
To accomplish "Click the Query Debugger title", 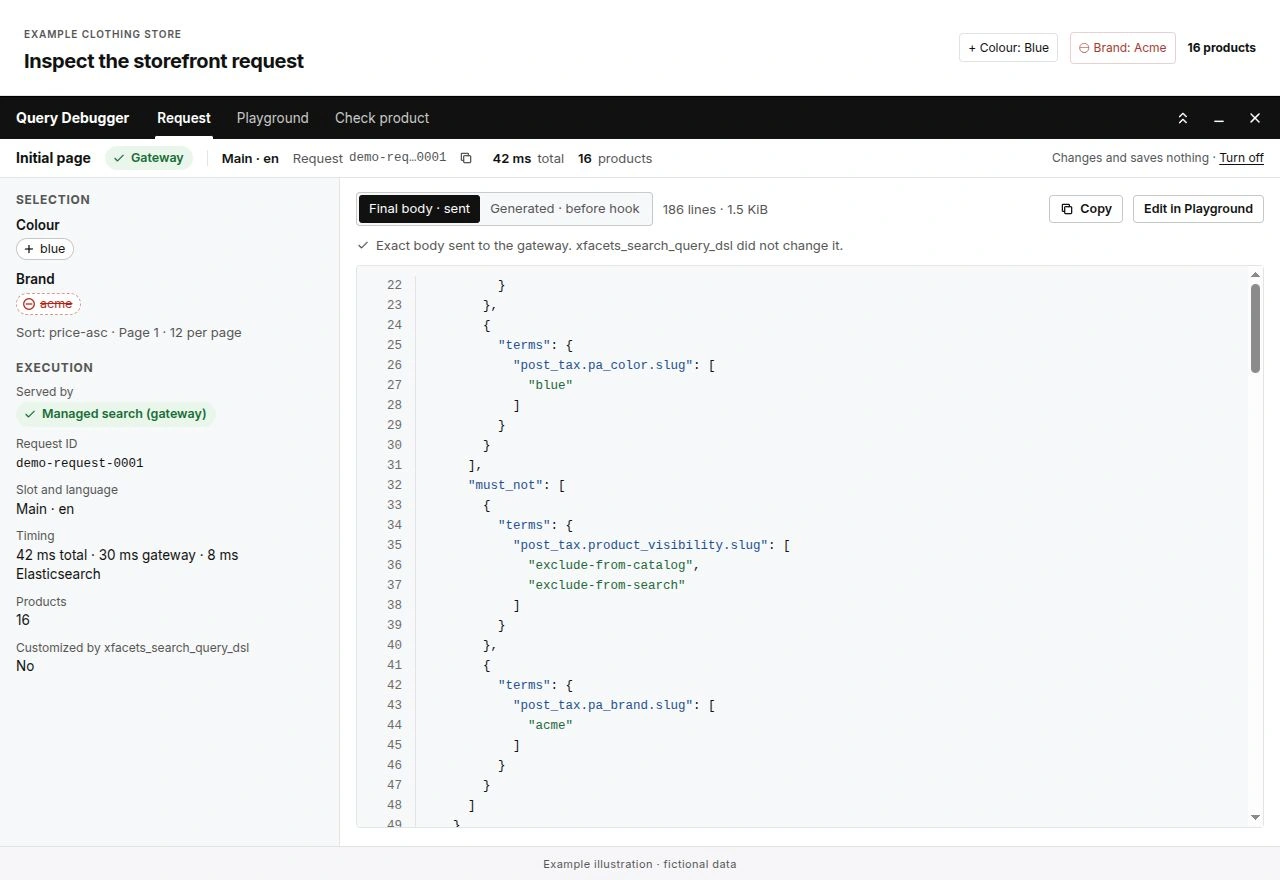I will coord(72,118).
